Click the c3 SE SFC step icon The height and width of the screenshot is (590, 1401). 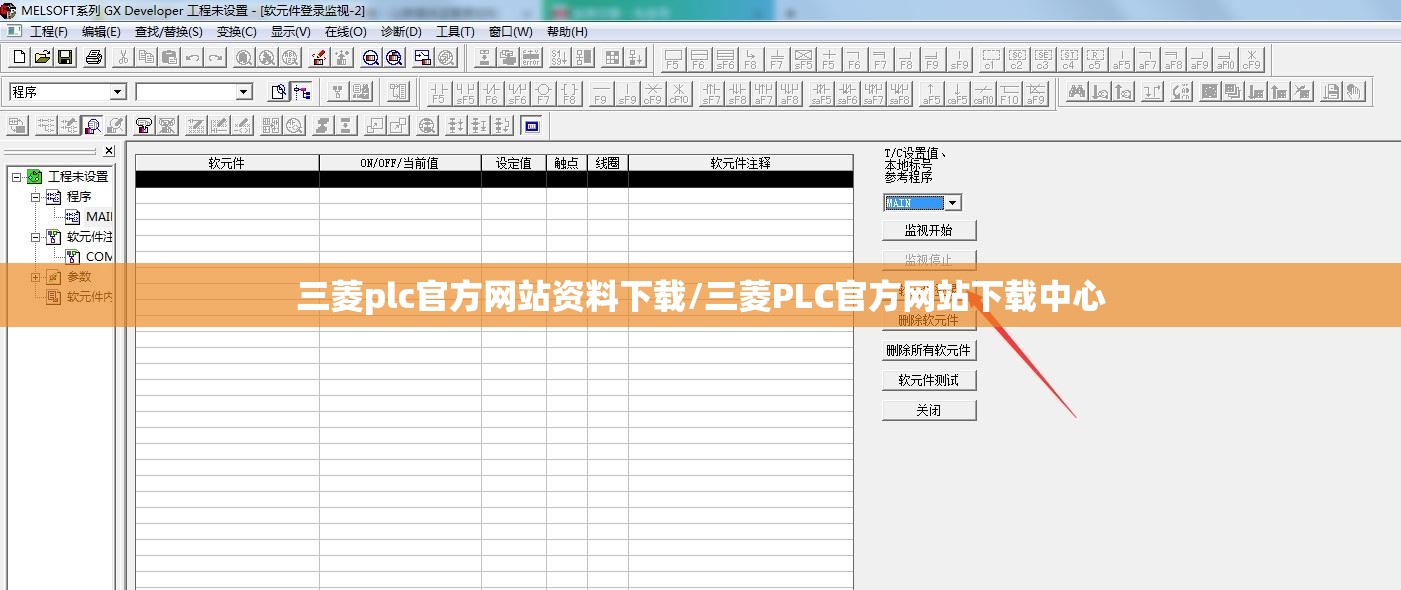click(x=1042, y=59)
